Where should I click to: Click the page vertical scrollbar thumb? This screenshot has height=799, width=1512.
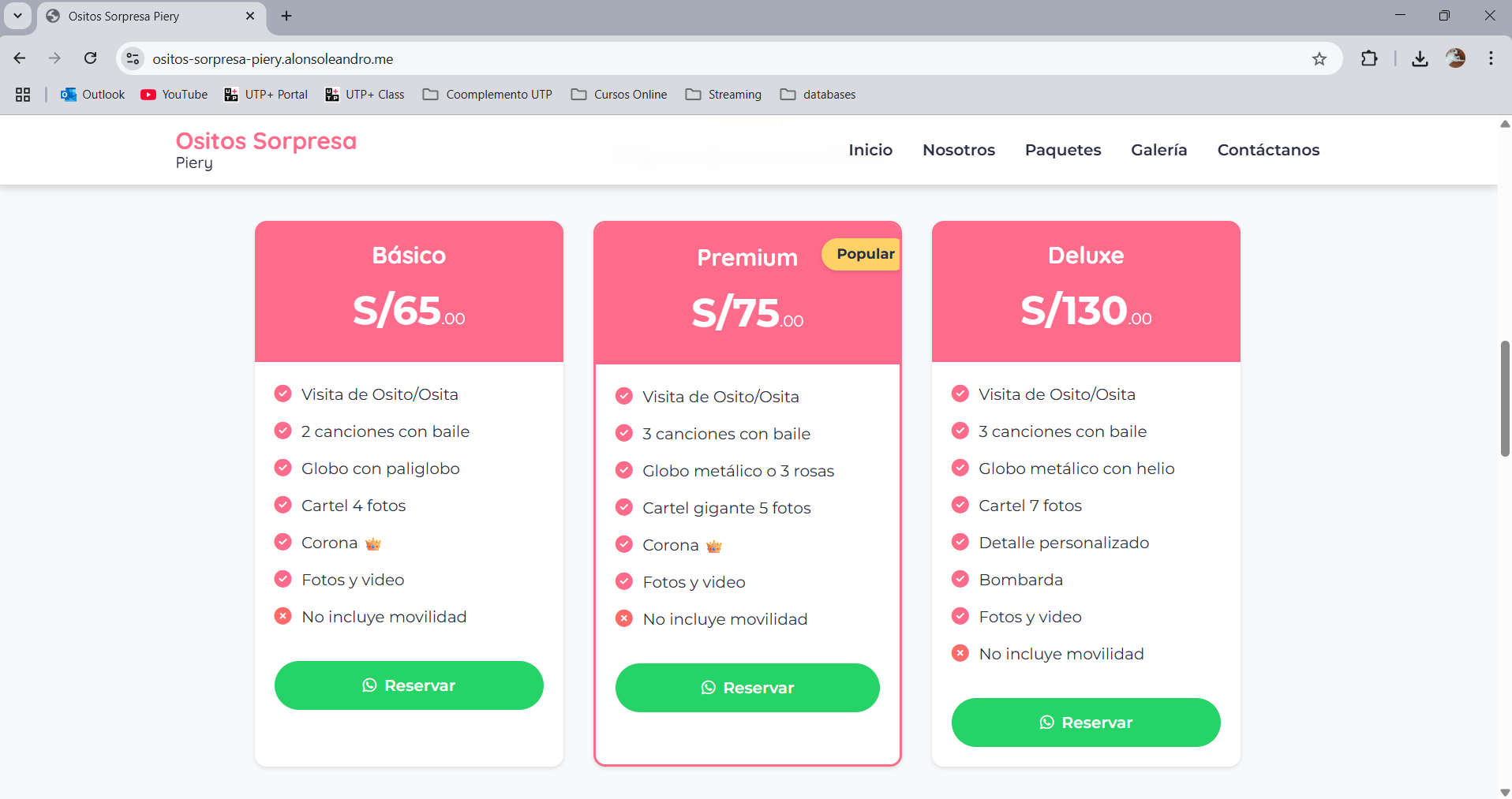[1505, 398]
